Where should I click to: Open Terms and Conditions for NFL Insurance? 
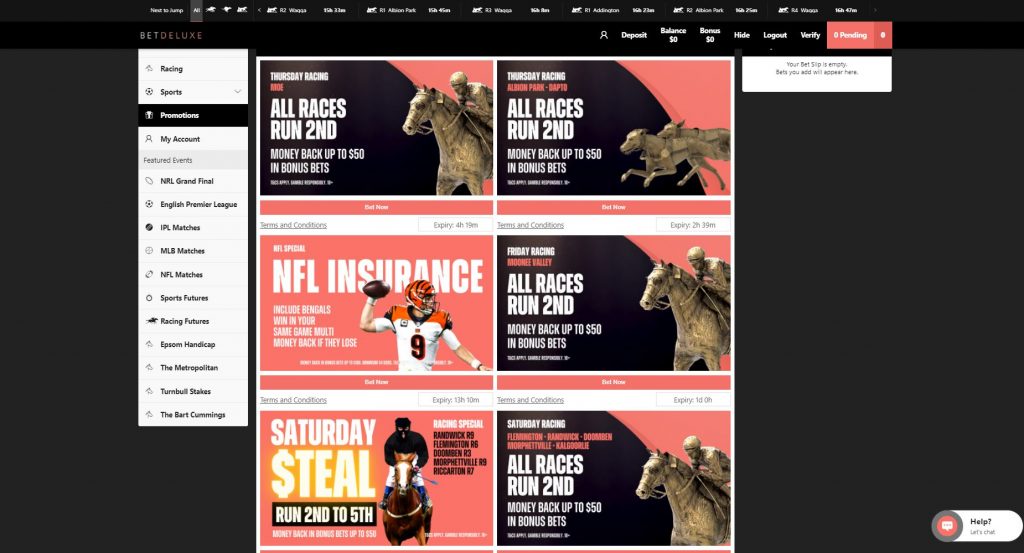(293, 400)
